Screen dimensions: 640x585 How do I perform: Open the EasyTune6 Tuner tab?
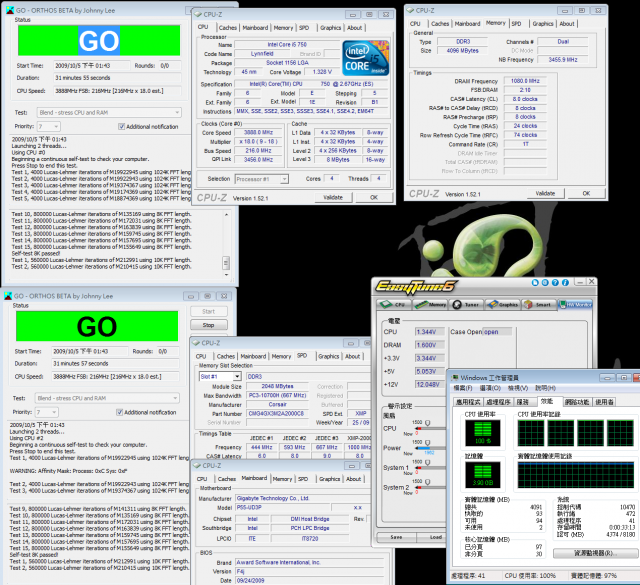tap(466, 305)
